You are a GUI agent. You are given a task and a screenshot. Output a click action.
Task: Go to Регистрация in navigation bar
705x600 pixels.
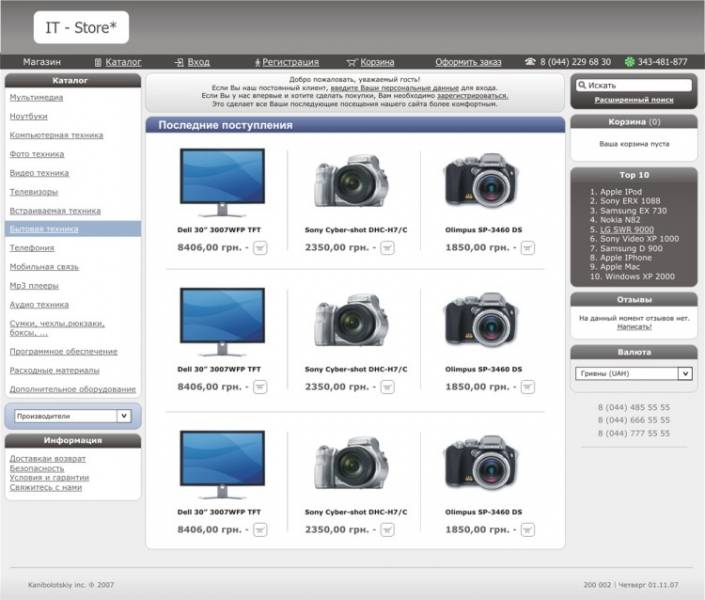pyautogui.click(x=290, y=62)
